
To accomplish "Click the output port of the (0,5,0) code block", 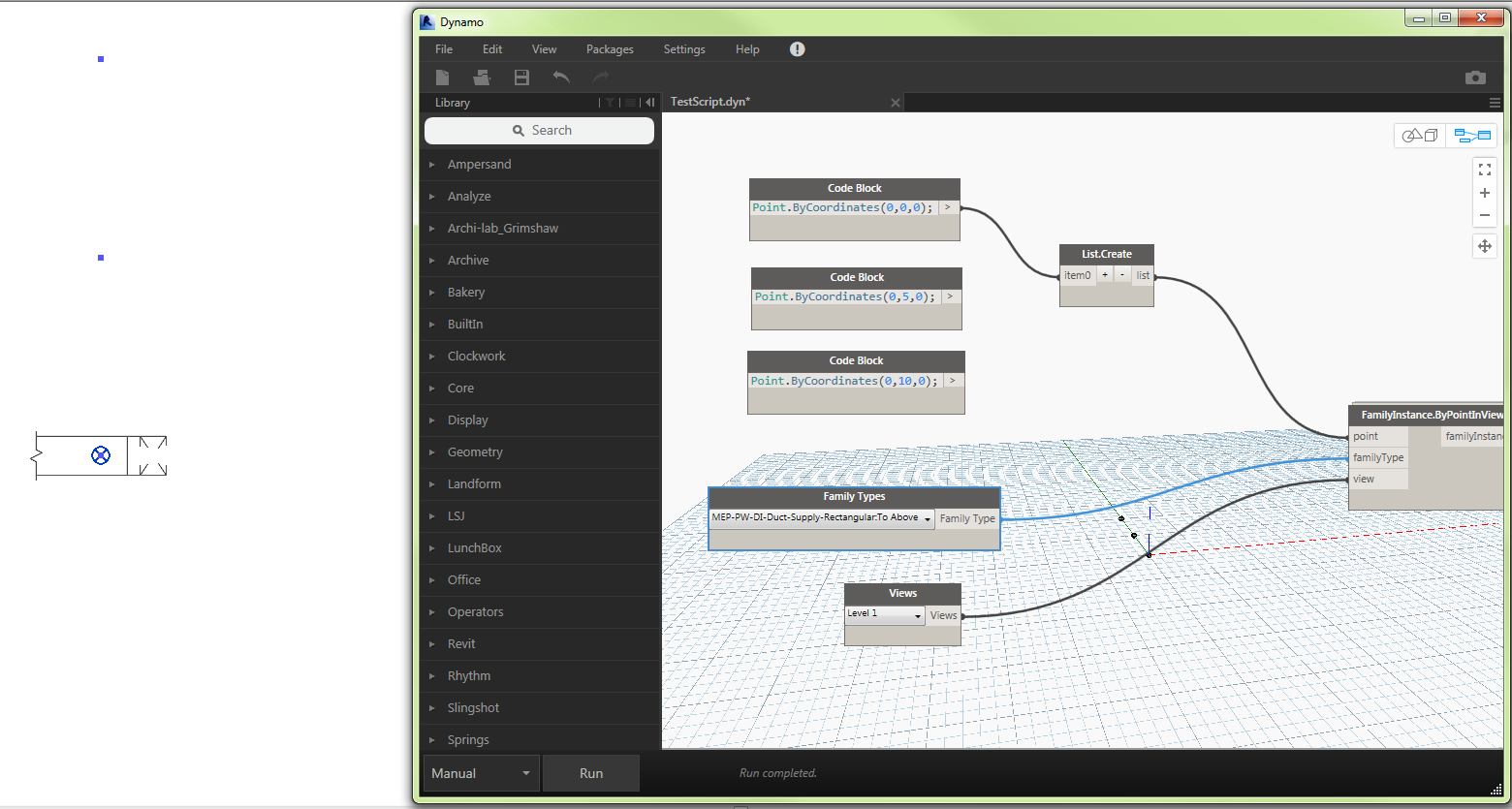I will (x=951, y=296).
